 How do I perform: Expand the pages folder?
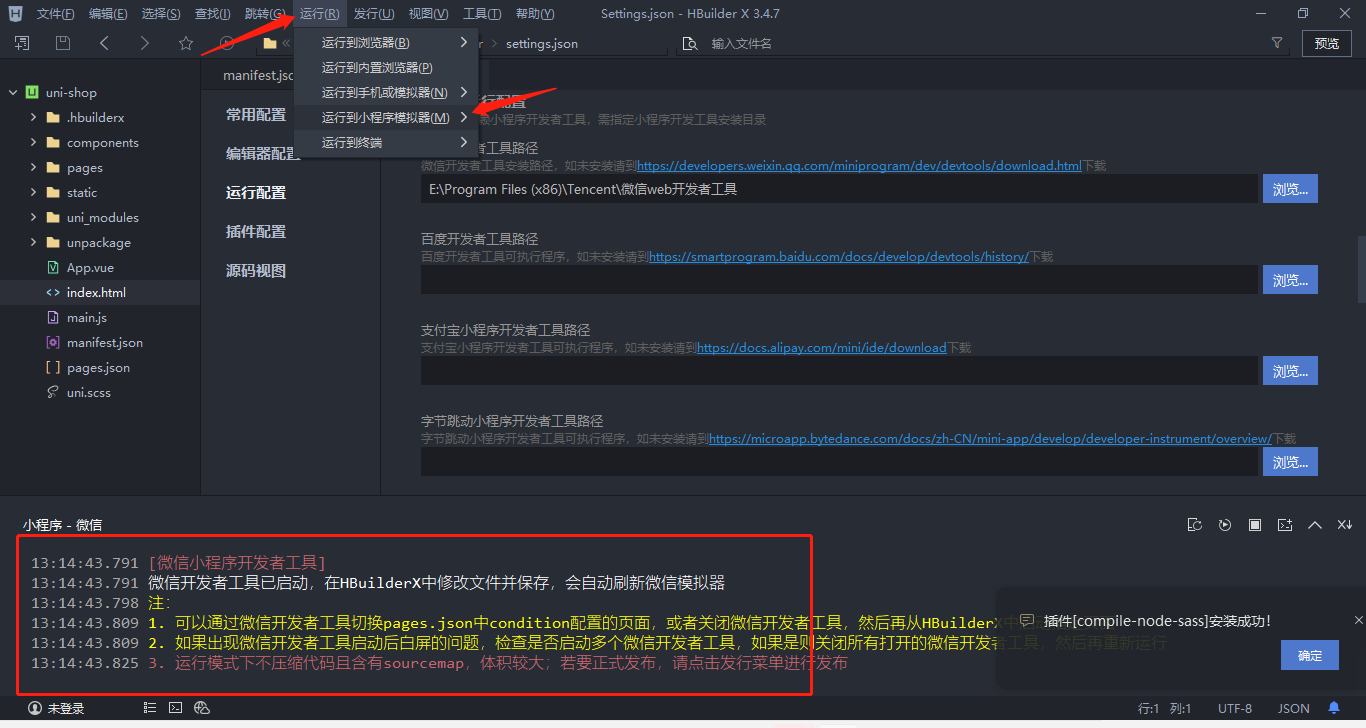pos(33,167)
